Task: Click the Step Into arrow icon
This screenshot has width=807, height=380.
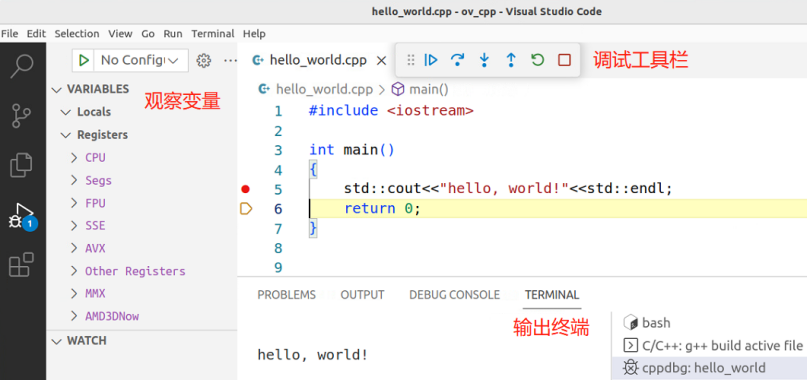Action: (484, 60)
